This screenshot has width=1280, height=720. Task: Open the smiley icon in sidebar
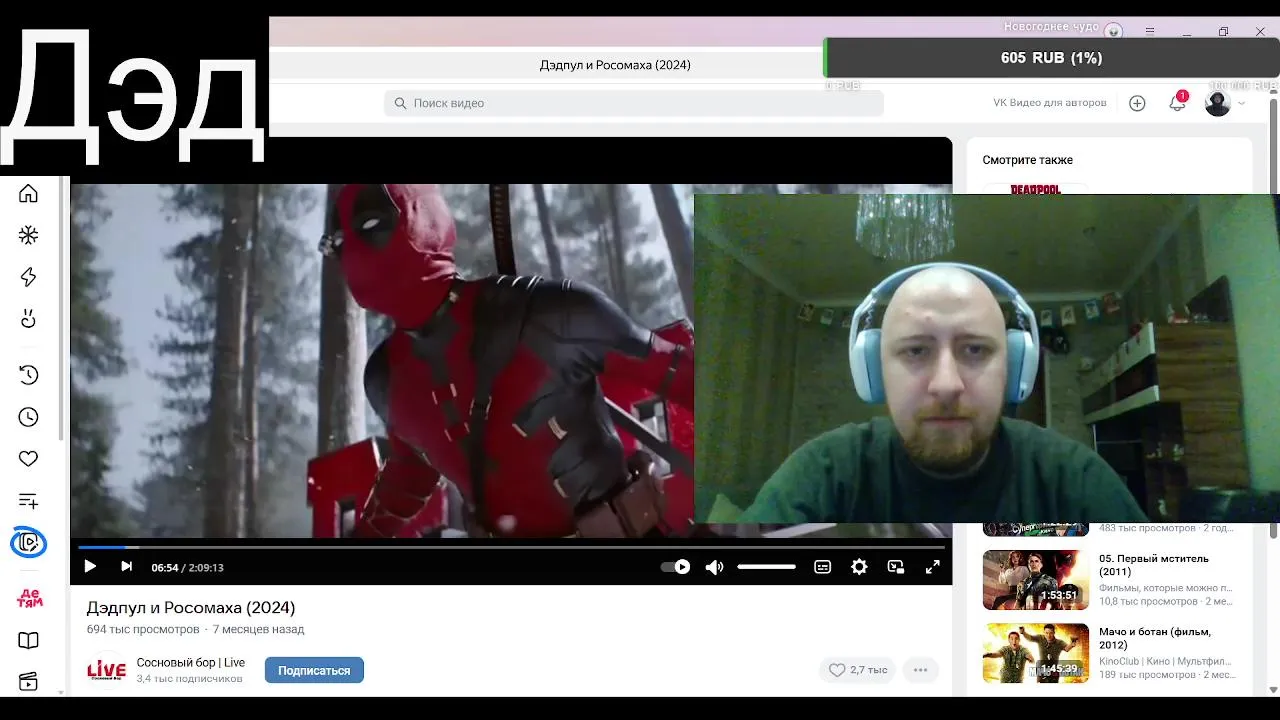tap(28, 319)
